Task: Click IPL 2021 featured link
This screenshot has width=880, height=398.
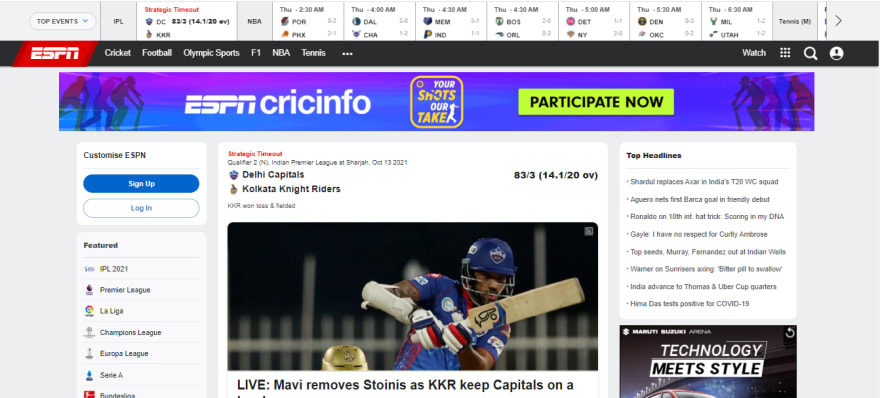Action: click(114, 269)
